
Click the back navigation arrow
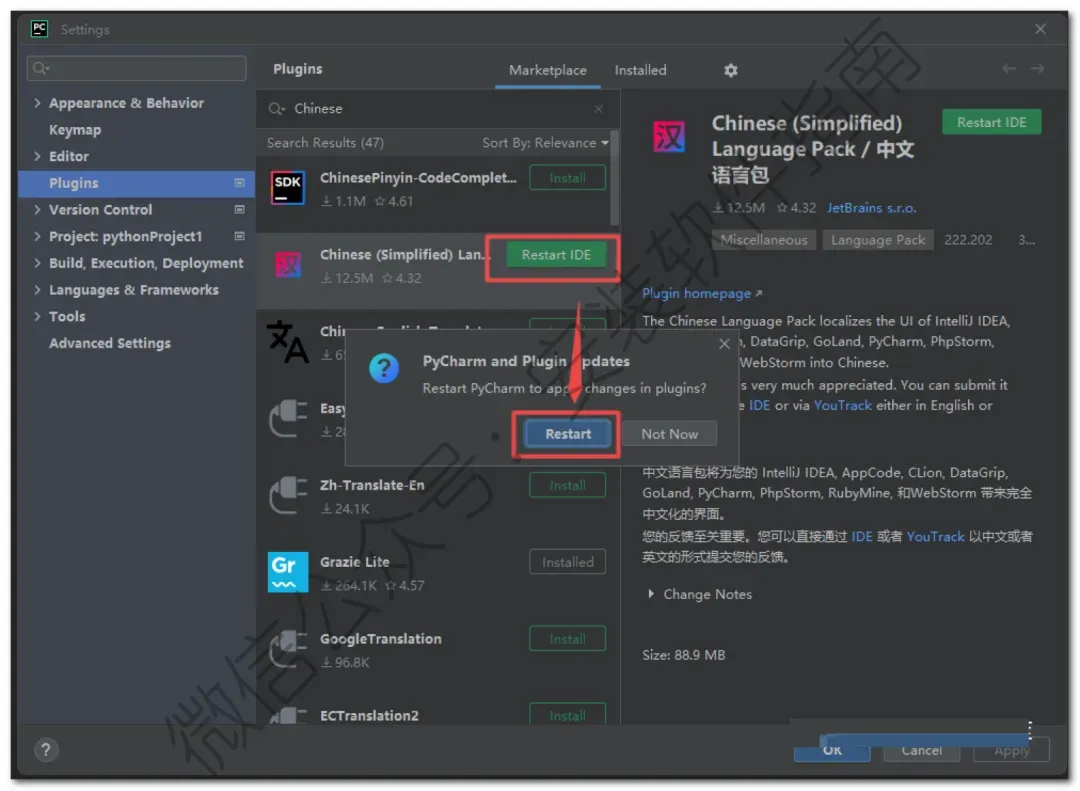pyautogui.click(x=1009, y=69)
